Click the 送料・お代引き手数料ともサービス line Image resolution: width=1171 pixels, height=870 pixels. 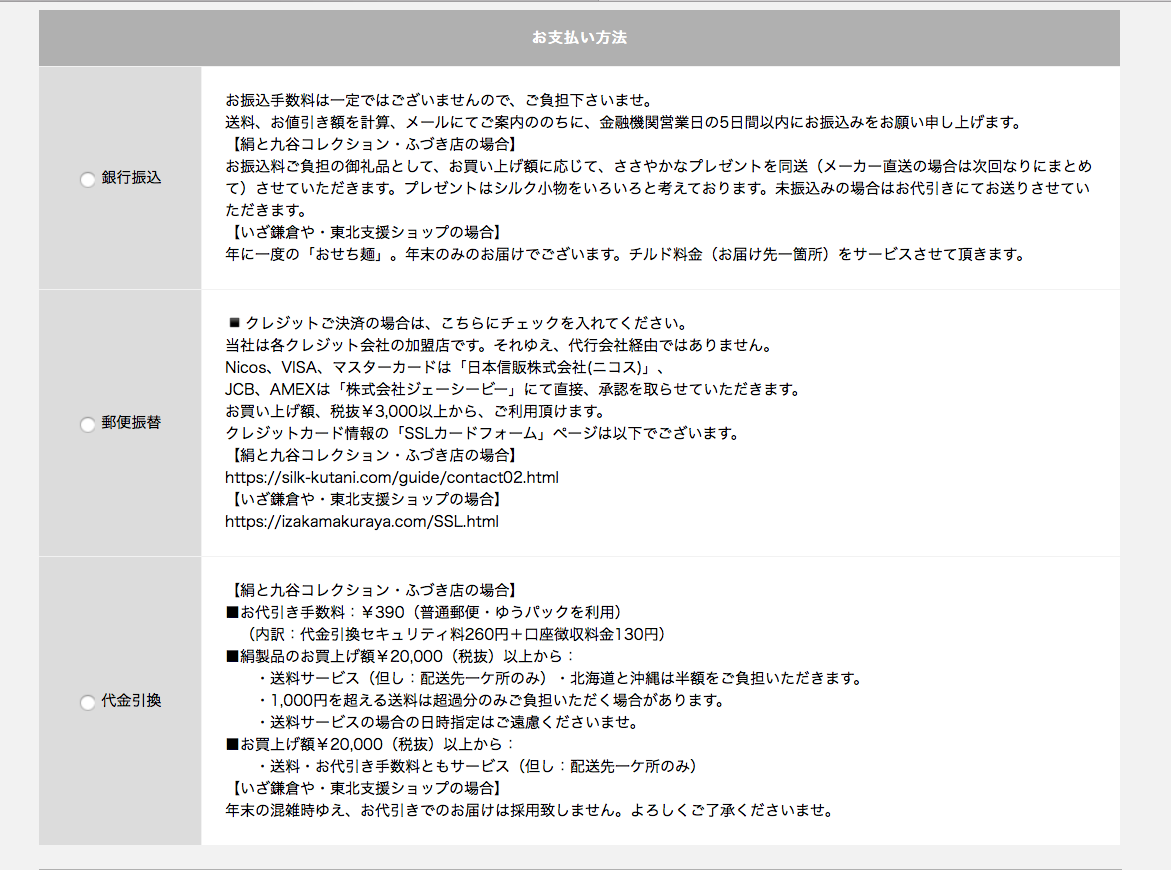[x=476, y=766]
